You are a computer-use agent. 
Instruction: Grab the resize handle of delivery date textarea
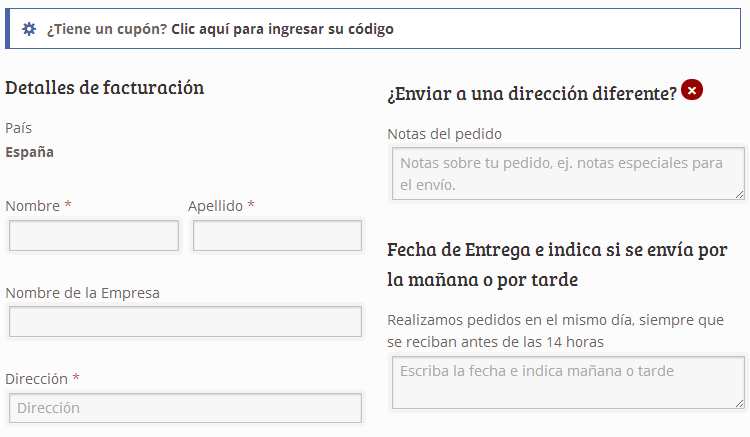(739, 403)
